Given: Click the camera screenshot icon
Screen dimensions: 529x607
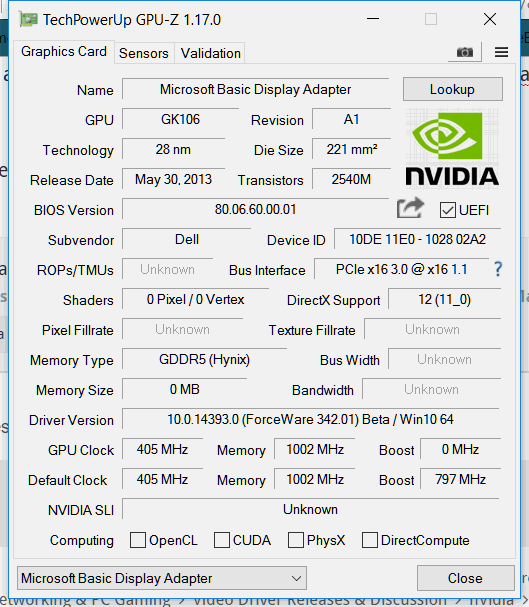Looking at the screenshot, I should pos(464,52).
